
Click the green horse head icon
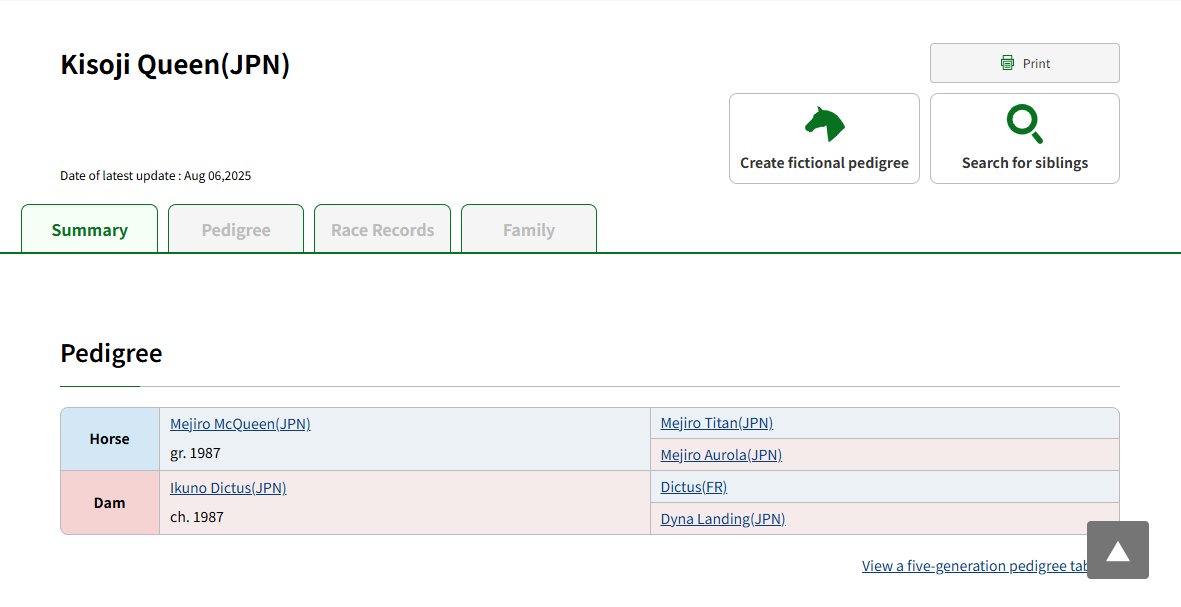click(825, 124)
